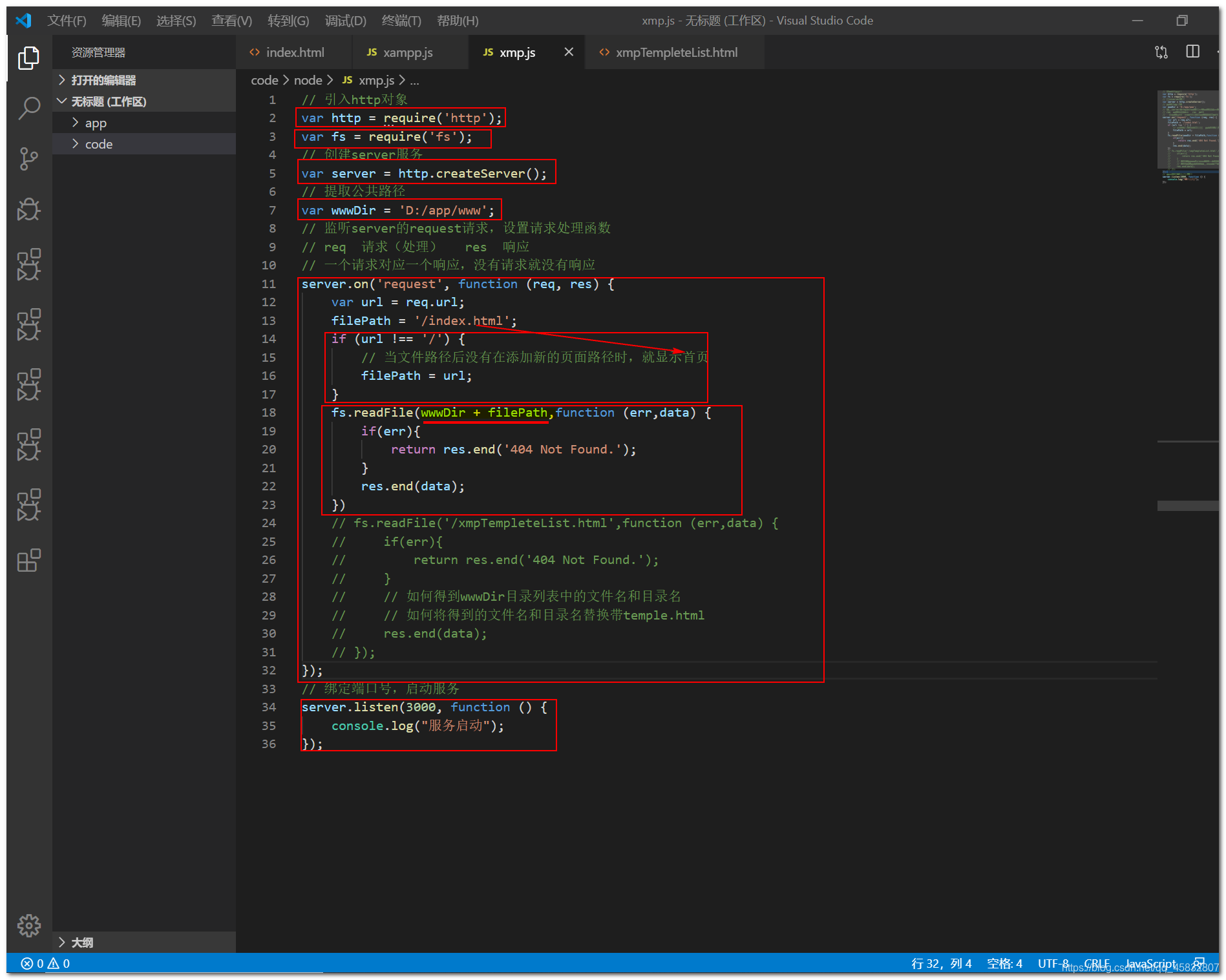Expand the 打开的编辑器 section
Image resolution: width=1226 pixels, height=980 pixels.
(143, 80)
